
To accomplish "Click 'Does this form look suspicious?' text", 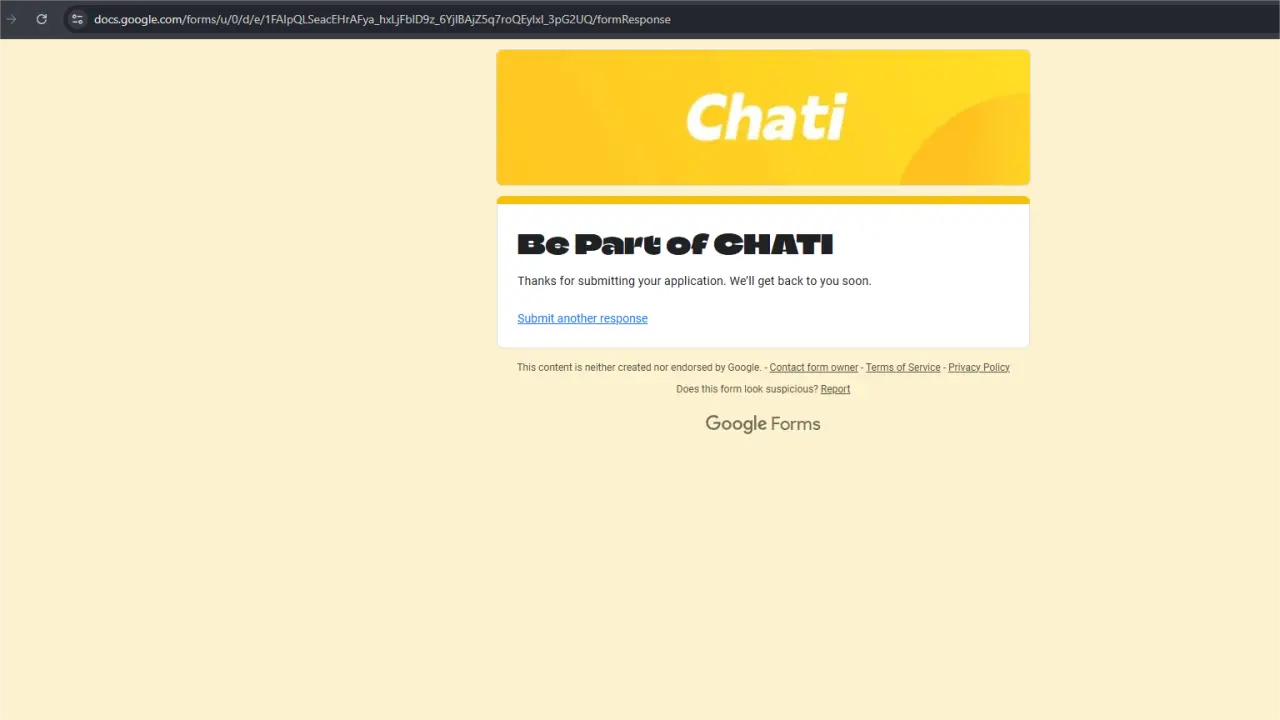I will coord(747,389).
